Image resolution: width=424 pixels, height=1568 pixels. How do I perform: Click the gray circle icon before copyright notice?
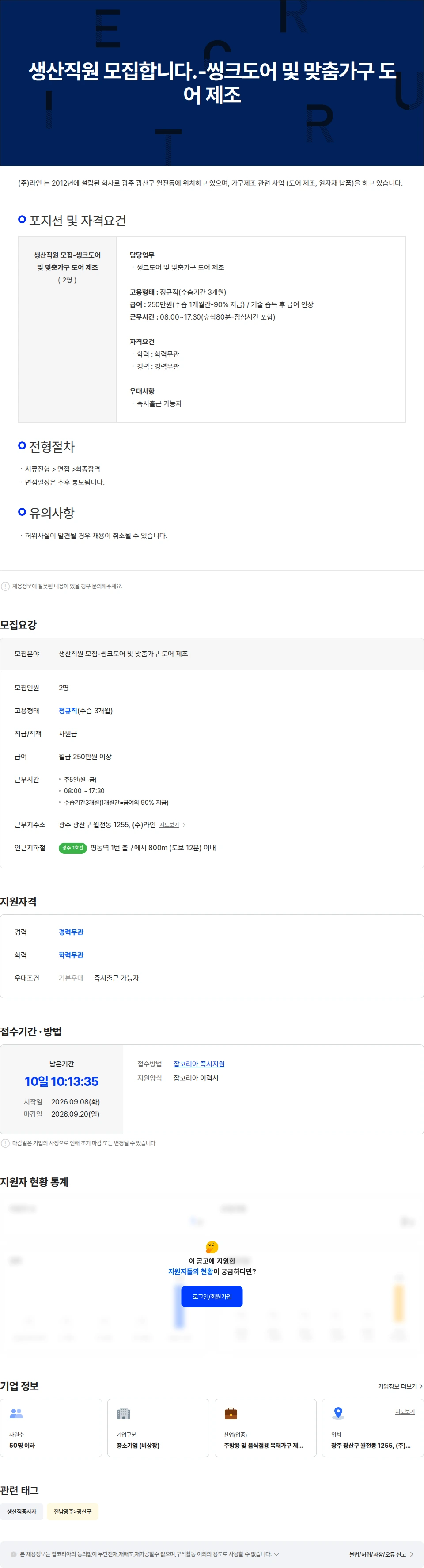click(x=13, y=1554)
